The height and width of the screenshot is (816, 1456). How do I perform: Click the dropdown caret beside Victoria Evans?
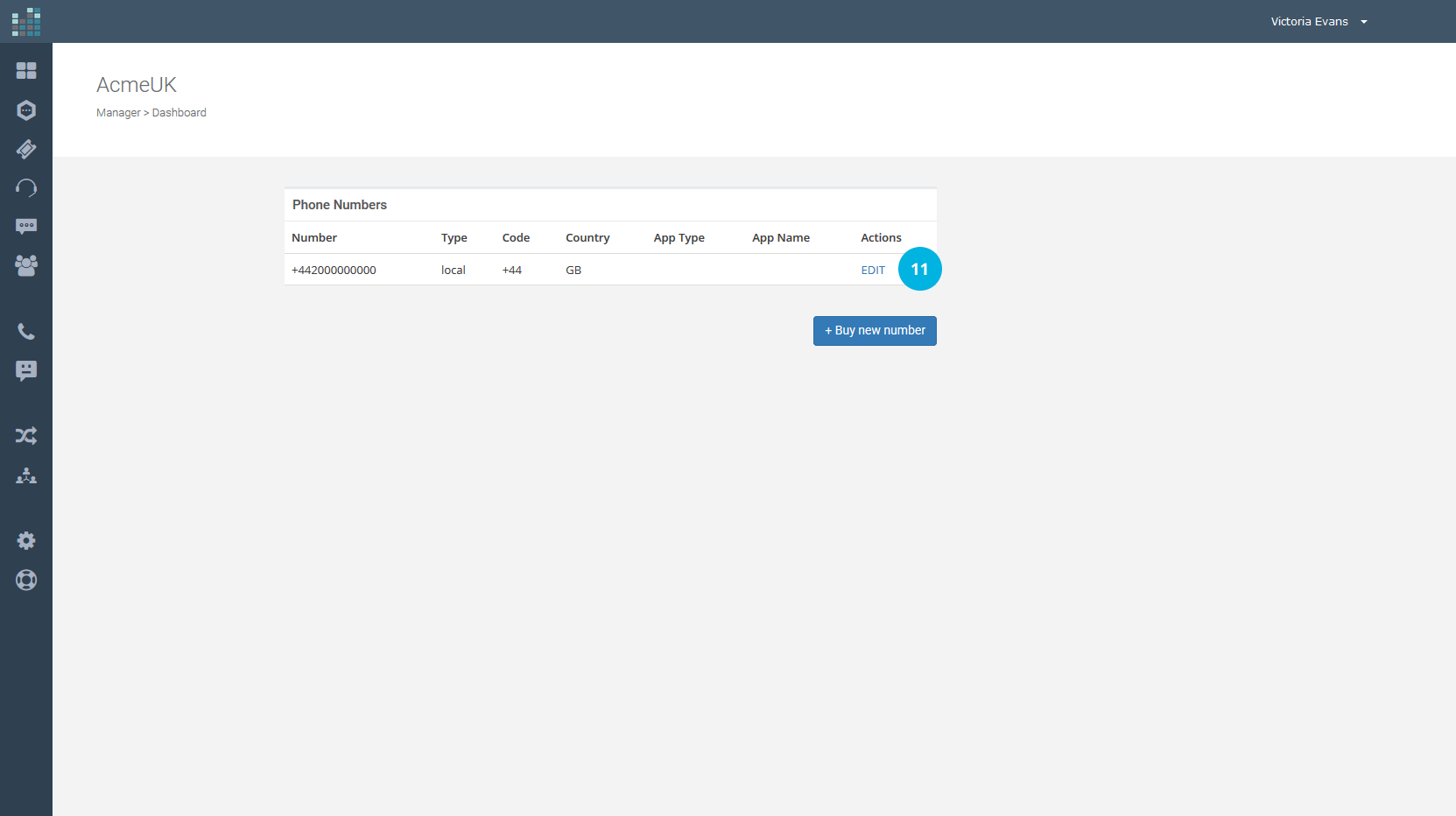(x=1364, y=22)
